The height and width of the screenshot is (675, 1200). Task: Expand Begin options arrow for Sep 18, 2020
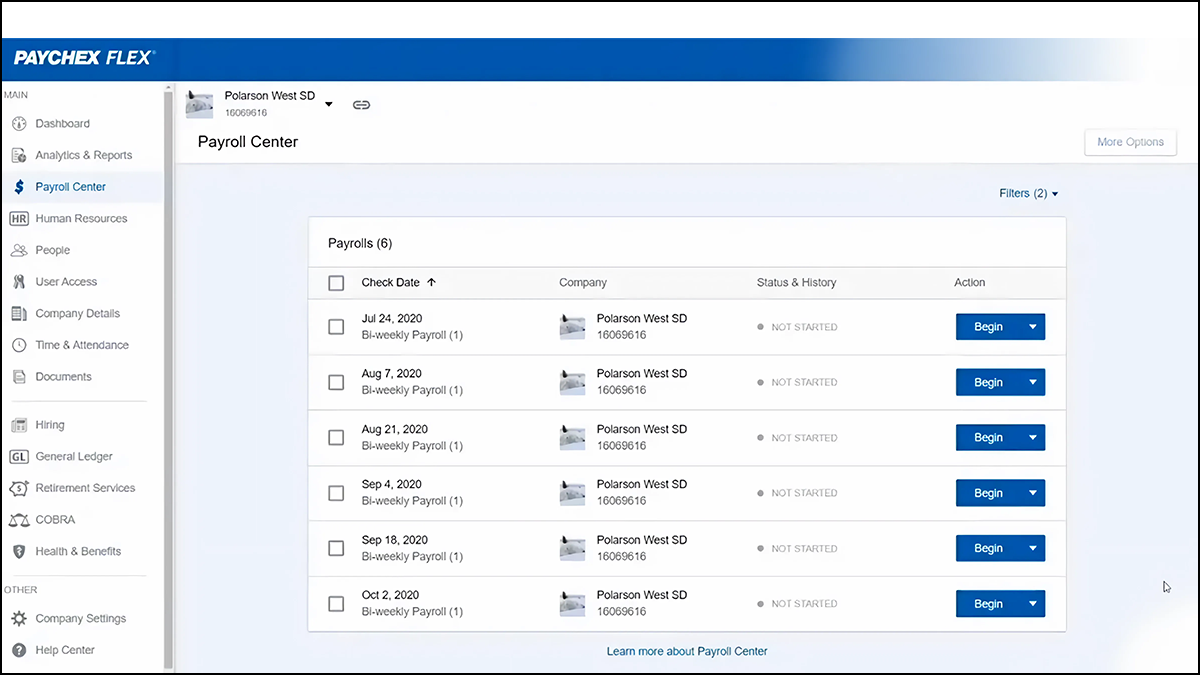(1033, 548)
